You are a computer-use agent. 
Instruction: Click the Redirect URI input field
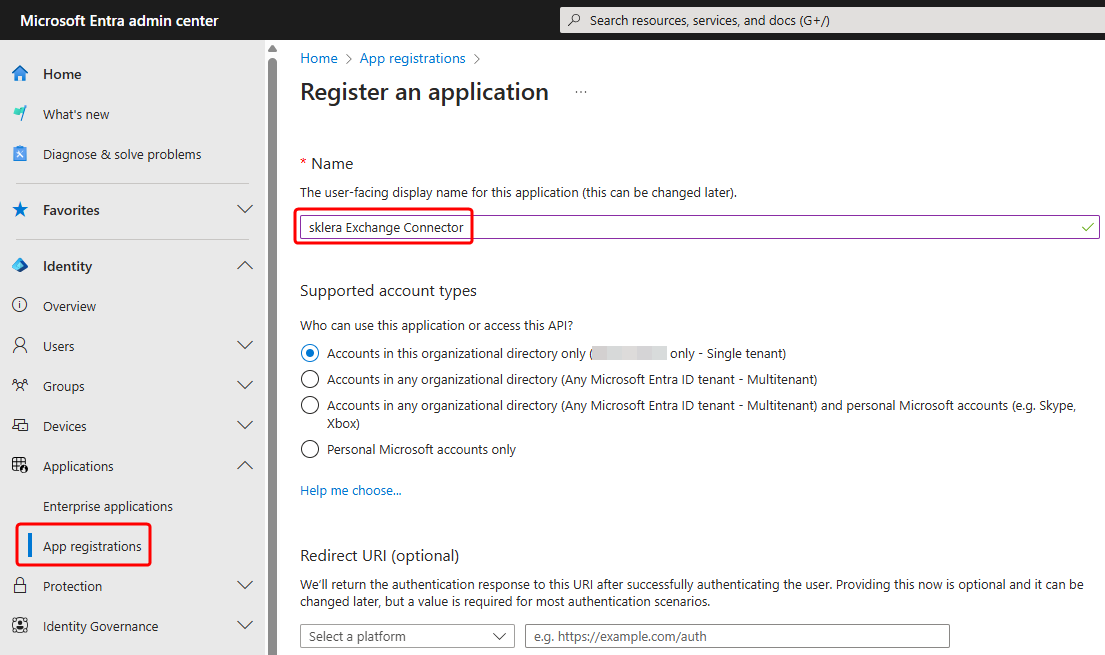pos(737,636)
